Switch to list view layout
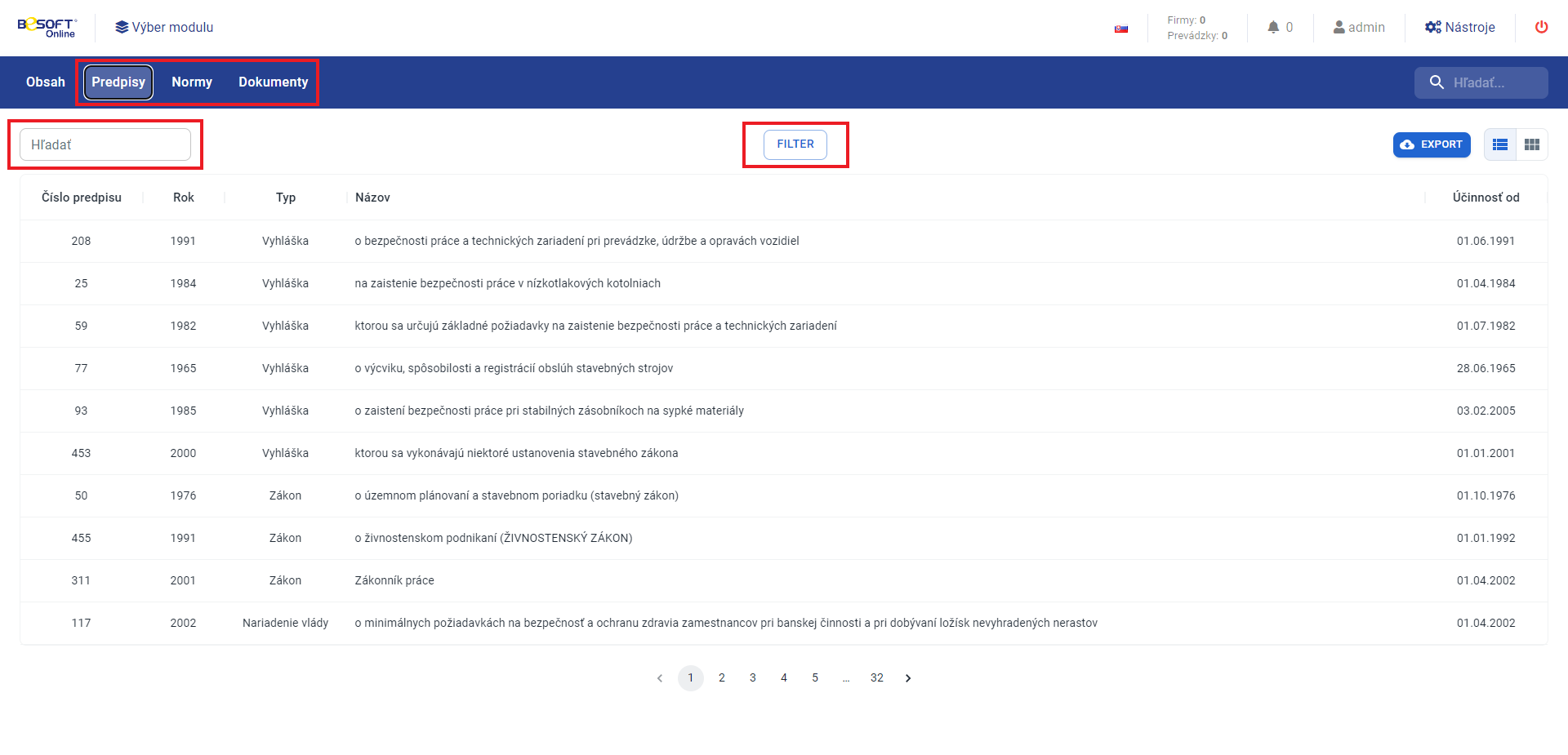The height and width of the screenshot is (755, 1568). 1500,145
